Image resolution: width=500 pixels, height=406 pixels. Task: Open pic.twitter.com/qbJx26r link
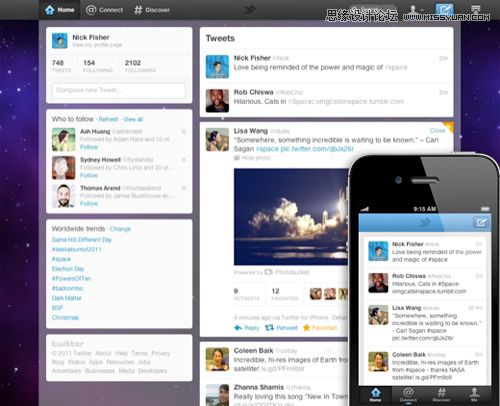pos(317,149)
